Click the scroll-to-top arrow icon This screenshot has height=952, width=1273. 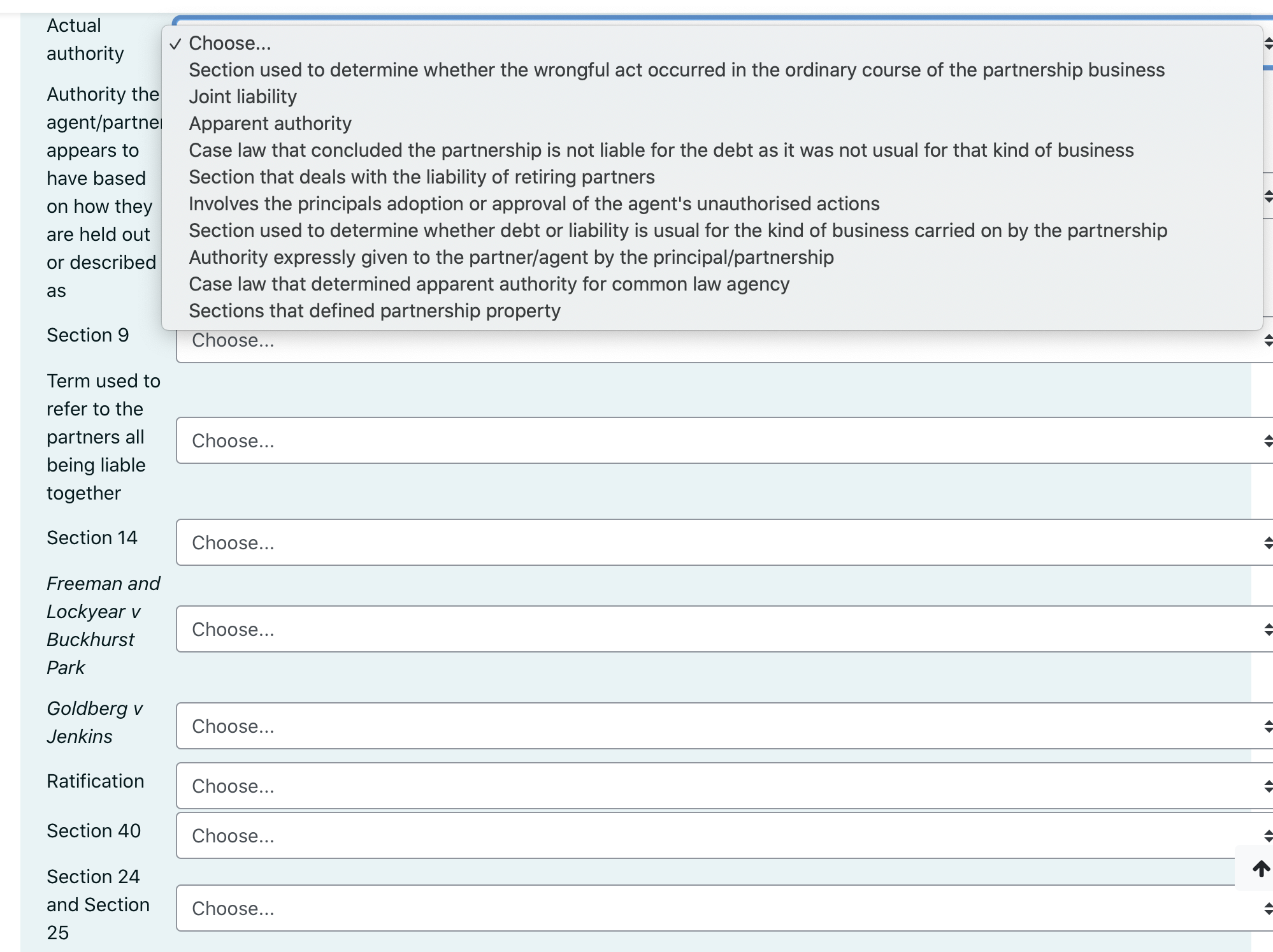1260,869
